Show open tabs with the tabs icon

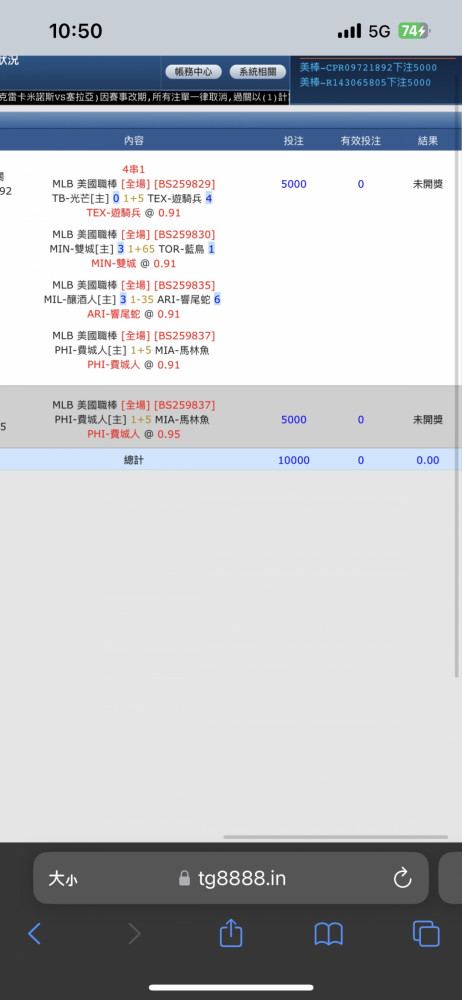pos(426,934)
